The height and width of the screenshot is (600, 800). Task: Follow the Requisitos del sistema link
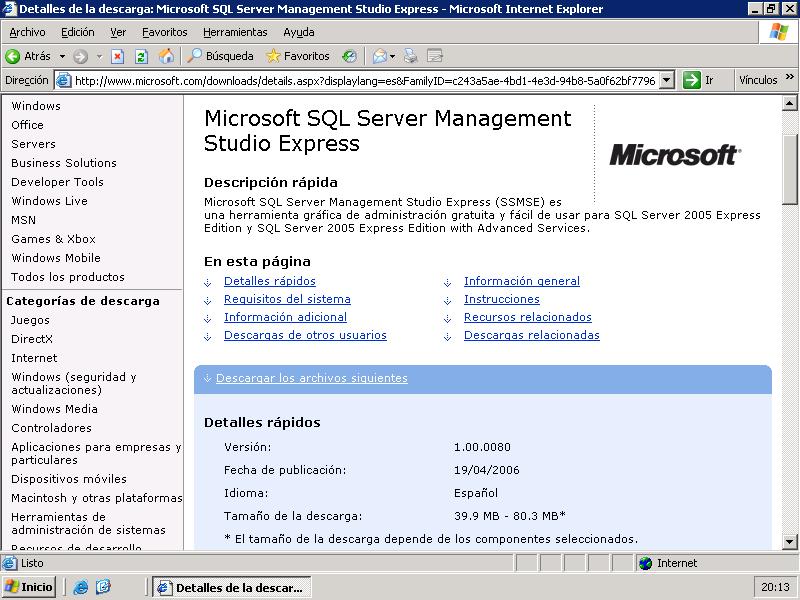coord(287,299)
